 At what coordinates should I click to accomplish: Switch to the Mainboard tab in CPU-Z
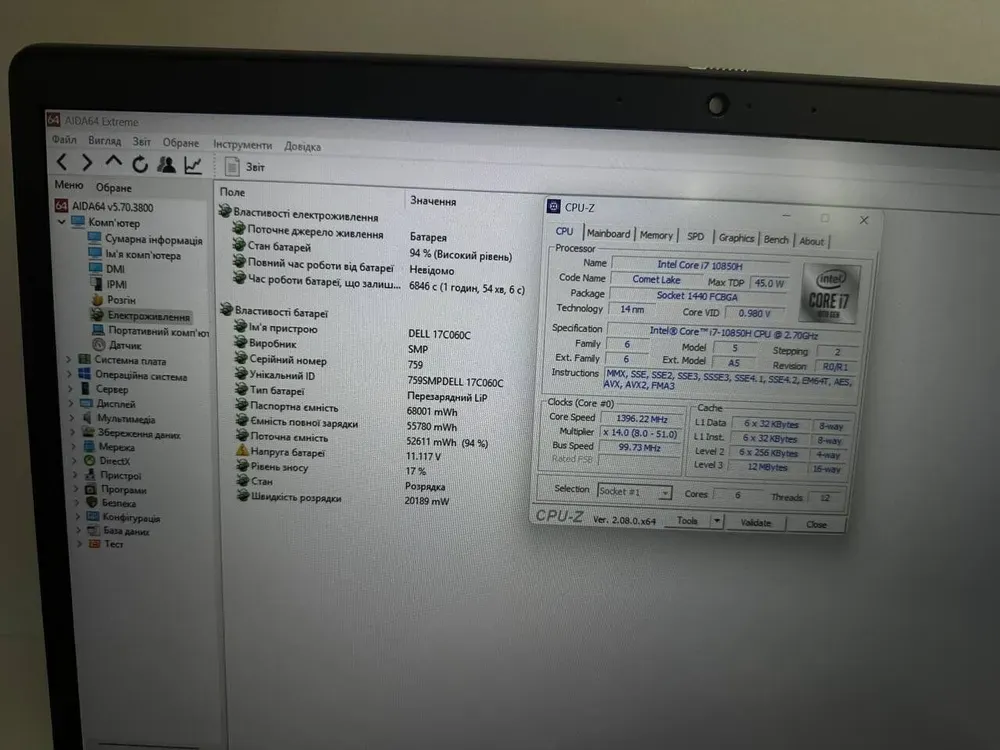point(608,234)
